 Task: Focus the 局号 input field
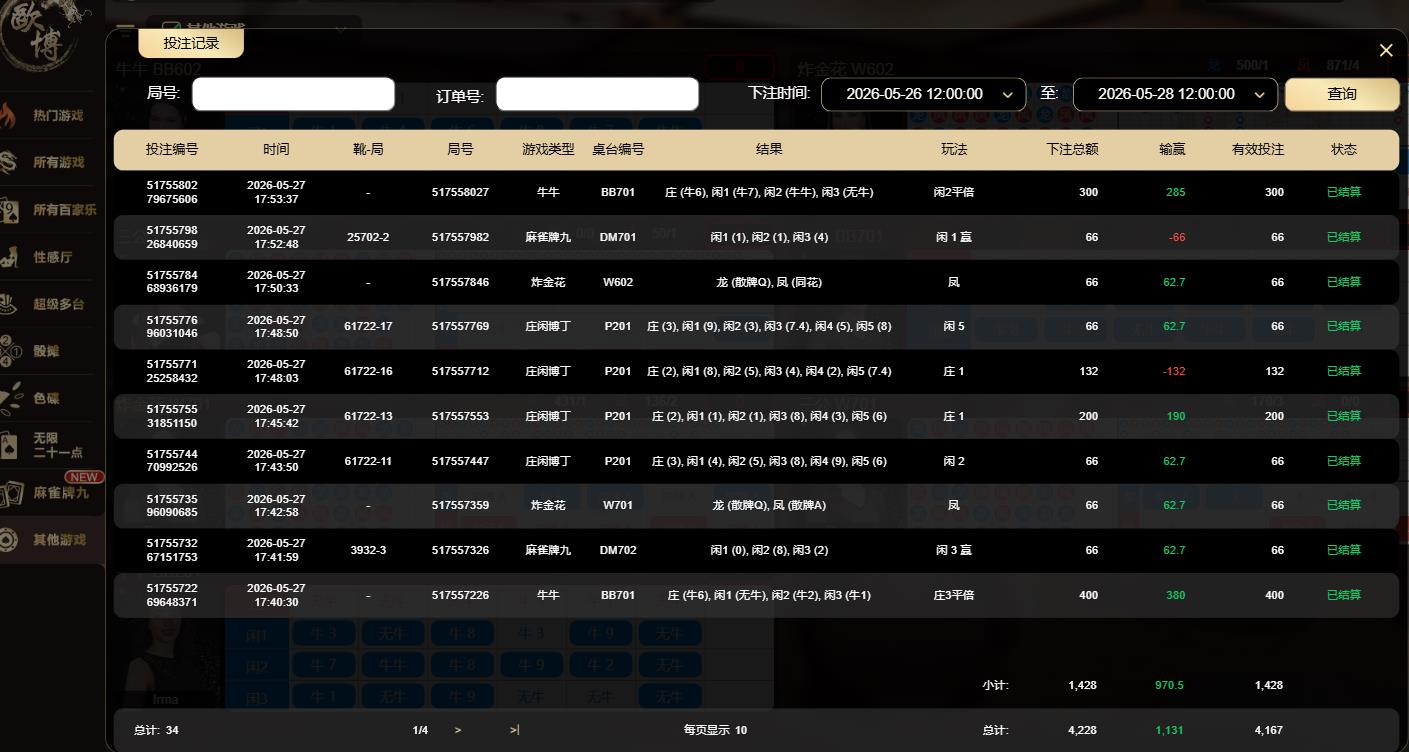293,94
